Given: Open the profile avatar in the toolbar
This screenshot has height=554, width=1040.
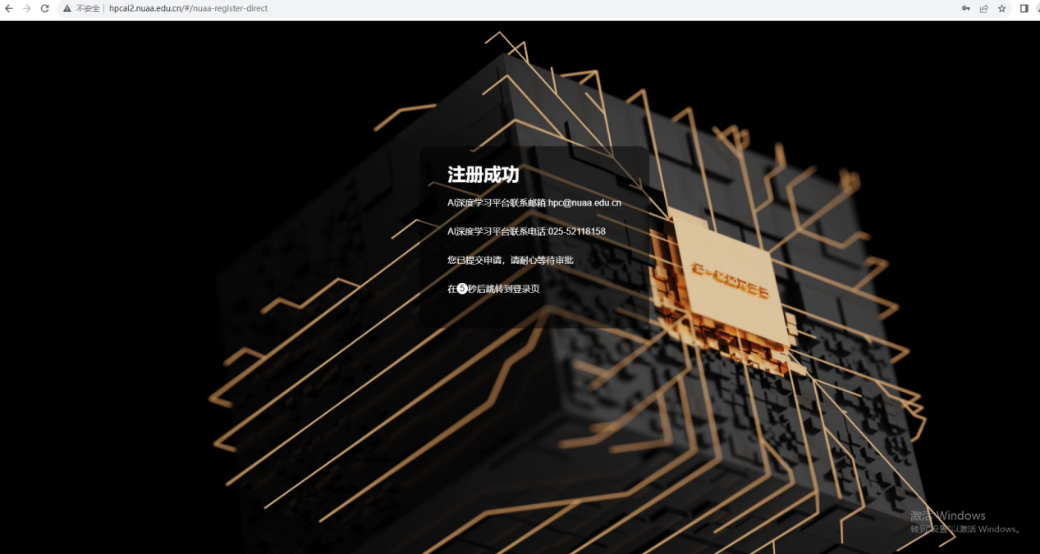Looking at the screenshot, I should tap(1037, 8).
